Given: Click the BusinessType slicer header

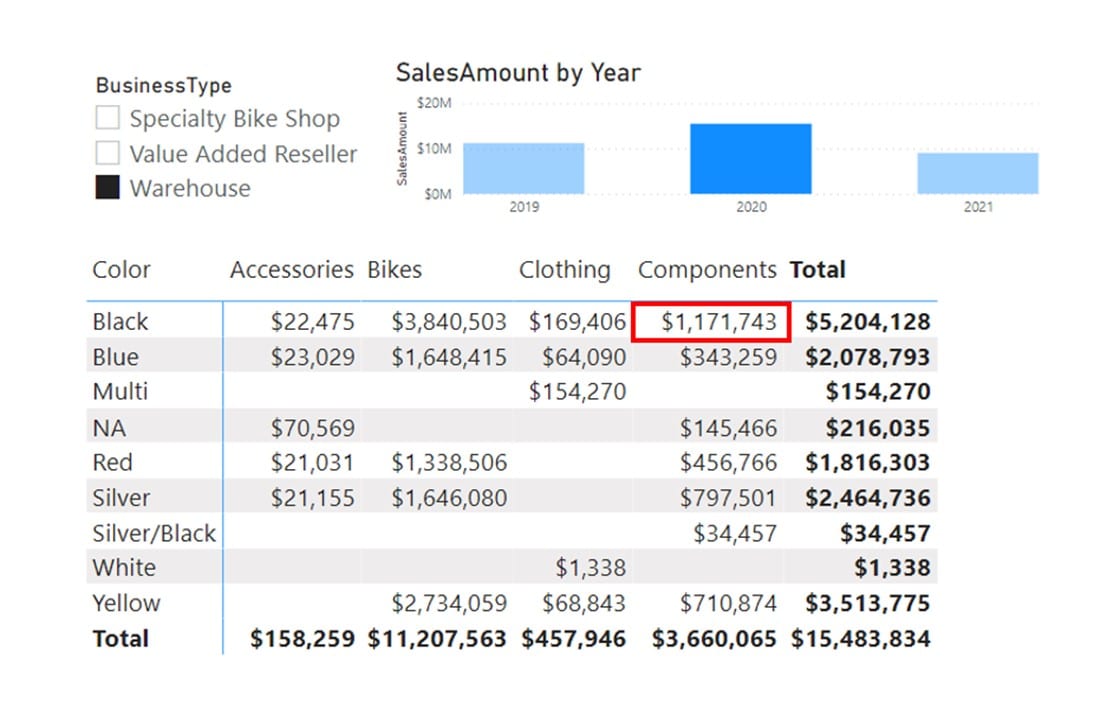Looking at the screenshot, I should click(x=164, y=85).
